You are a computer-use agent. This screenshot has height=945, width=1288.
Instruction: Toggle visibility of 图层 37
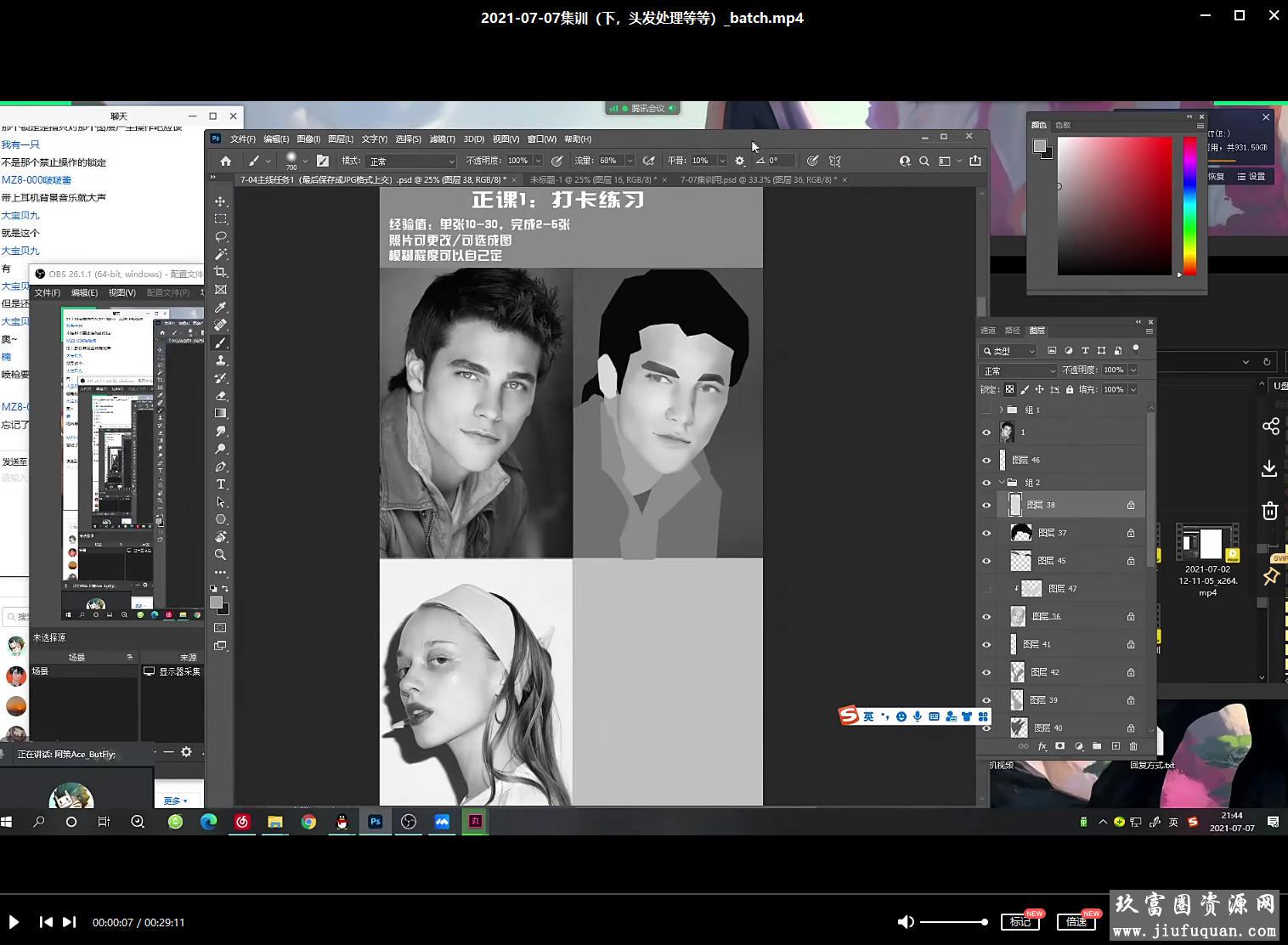click(986, 533)
